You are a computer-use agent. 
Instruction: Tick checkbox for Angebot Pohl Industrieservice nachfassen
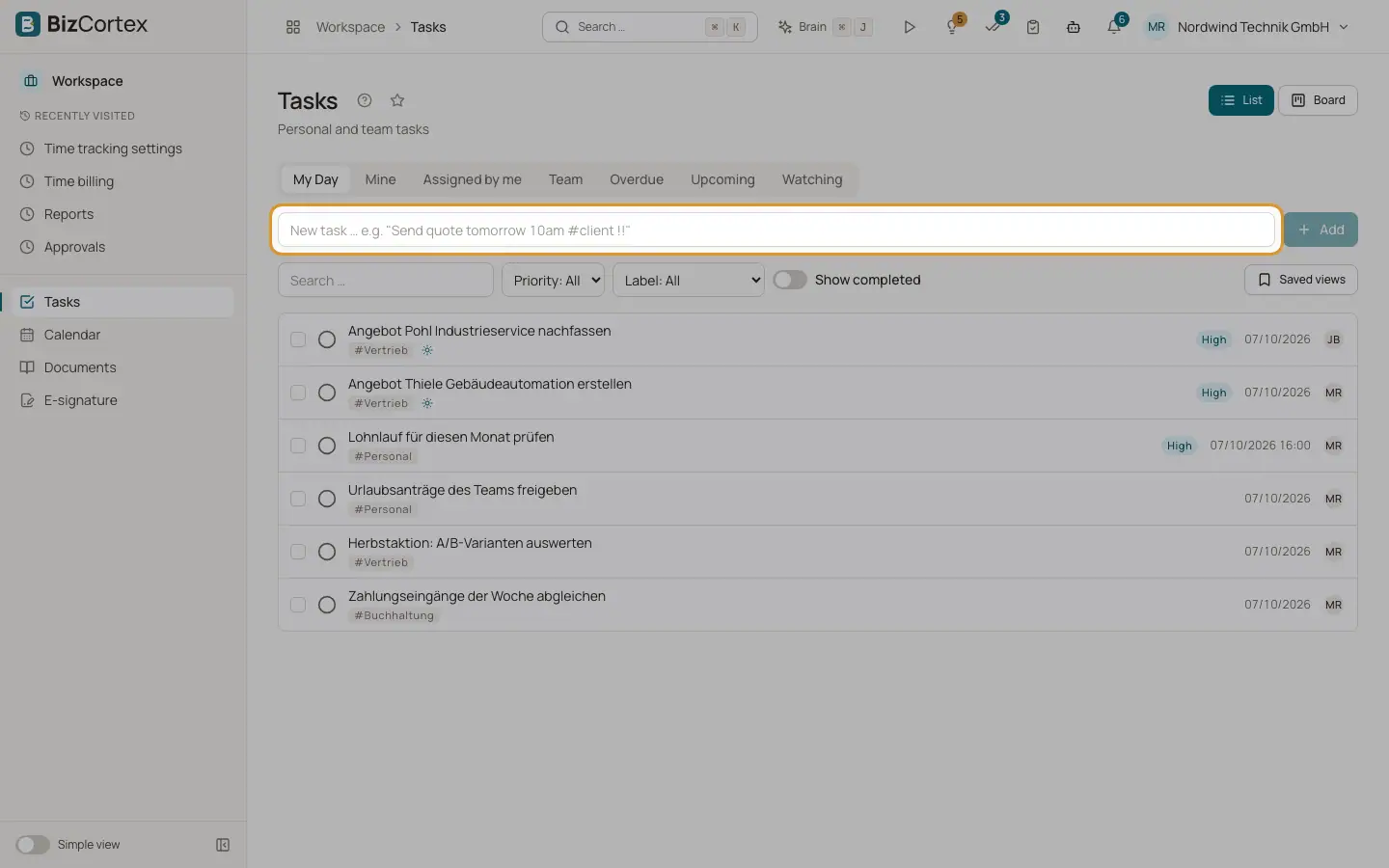pos(298,339)
